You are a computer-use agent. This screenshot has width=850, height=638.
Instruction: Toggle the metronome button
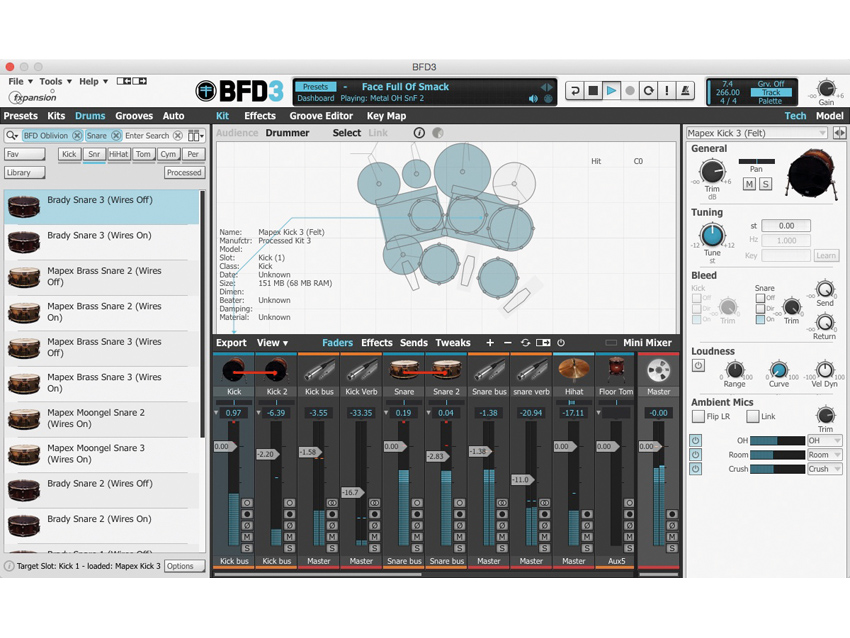(x=685, y=91)
